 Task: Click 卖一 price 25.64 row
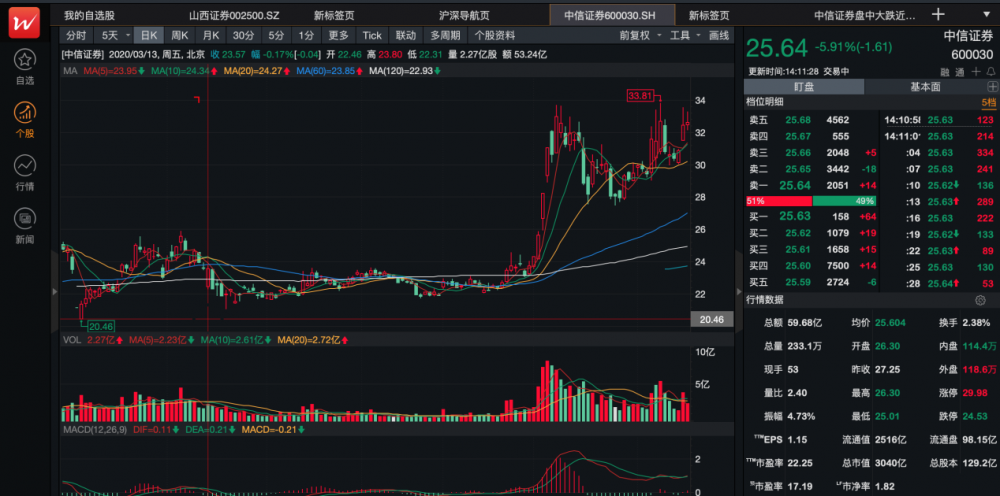tap(811, 185)
